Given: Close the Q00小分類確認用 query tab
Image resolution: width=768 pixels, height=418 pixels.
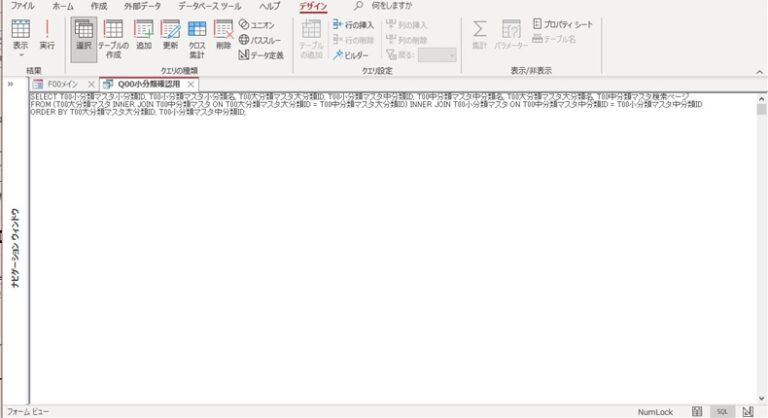Looking at the screenshot, I should [190, 84].
